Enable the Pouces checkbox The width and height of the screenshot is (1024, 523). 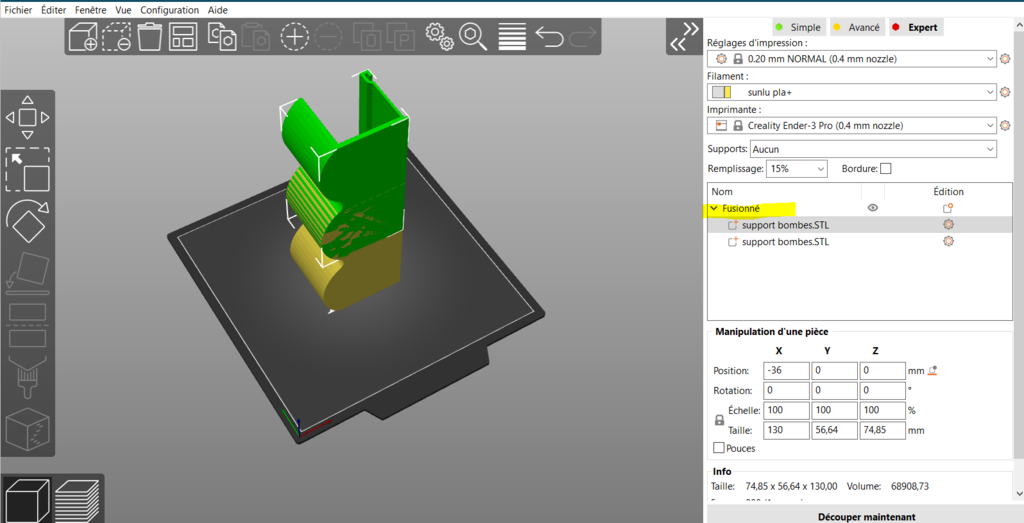coord(719,448)
